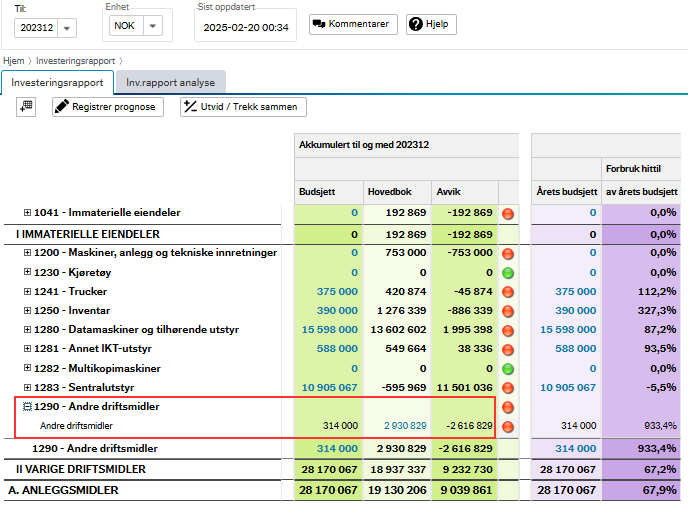Screen dimensions: 688x508
Task: Expand 1200 - Maskiner, anlegg row
Action: click(27, 253)
